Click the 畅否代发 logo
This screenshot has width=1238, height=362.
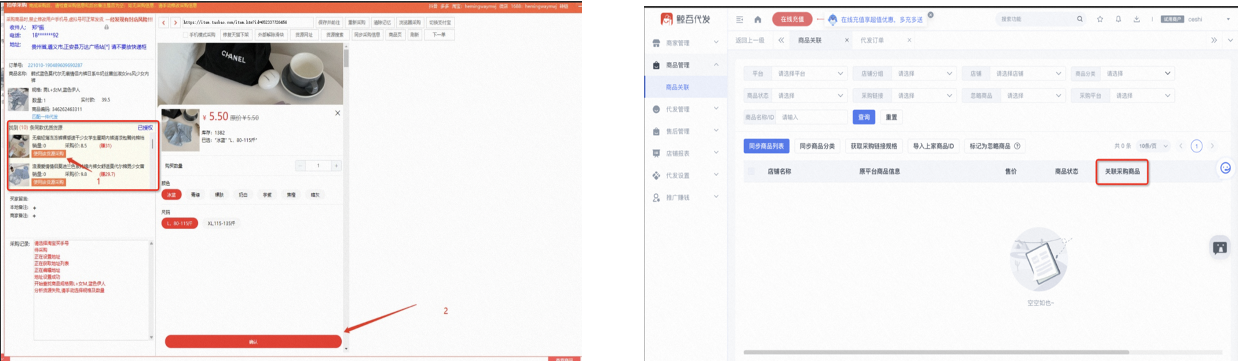[x=686, y=19]
